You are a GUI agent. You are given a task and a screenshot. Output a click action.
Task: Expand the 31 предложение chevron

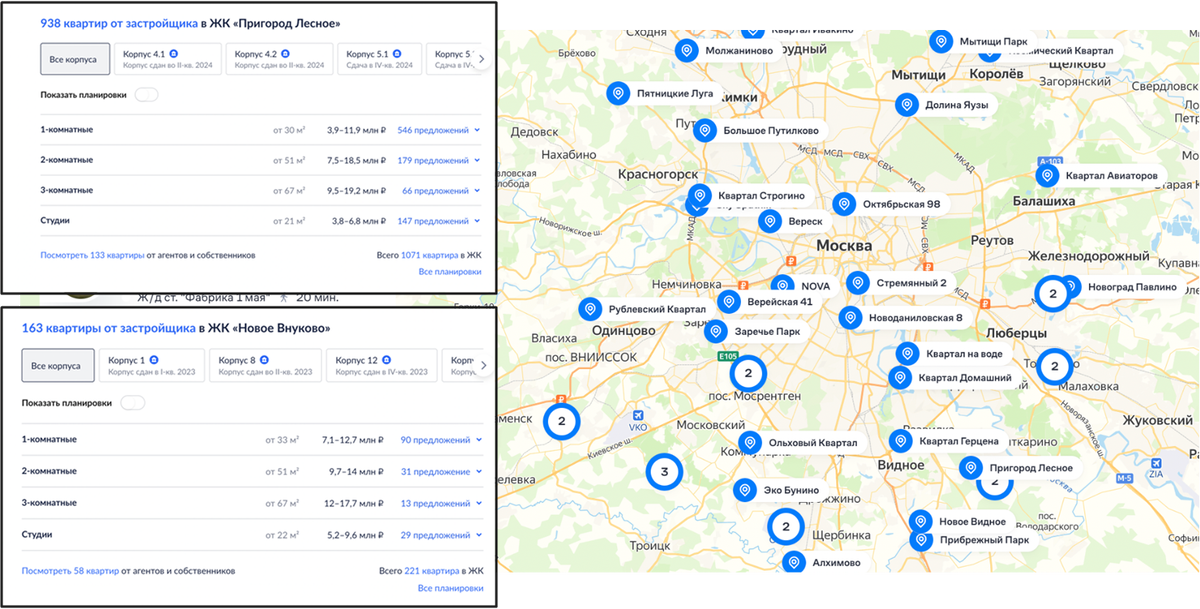pyautogui.click(x=477, y=472)
